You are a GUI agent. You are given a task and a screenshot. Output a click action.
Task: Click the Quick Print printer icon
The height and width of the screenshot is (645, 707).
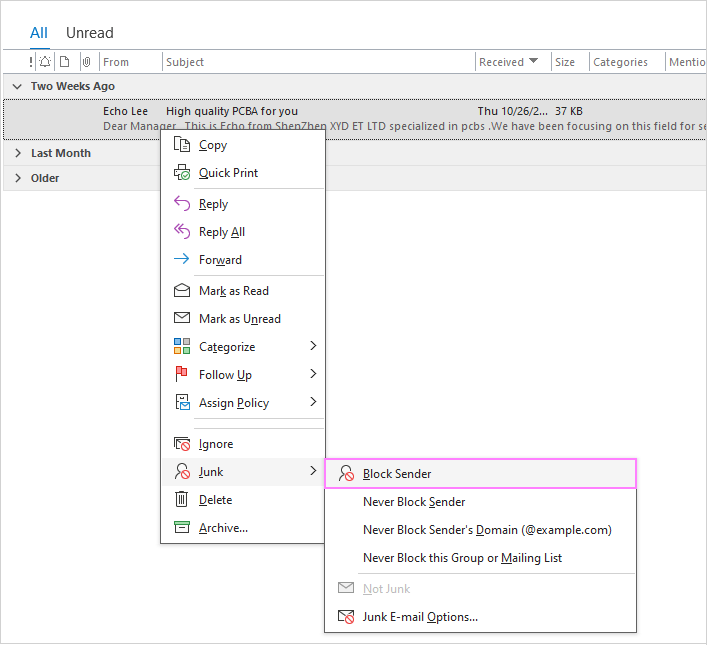[x=182, y=173]
